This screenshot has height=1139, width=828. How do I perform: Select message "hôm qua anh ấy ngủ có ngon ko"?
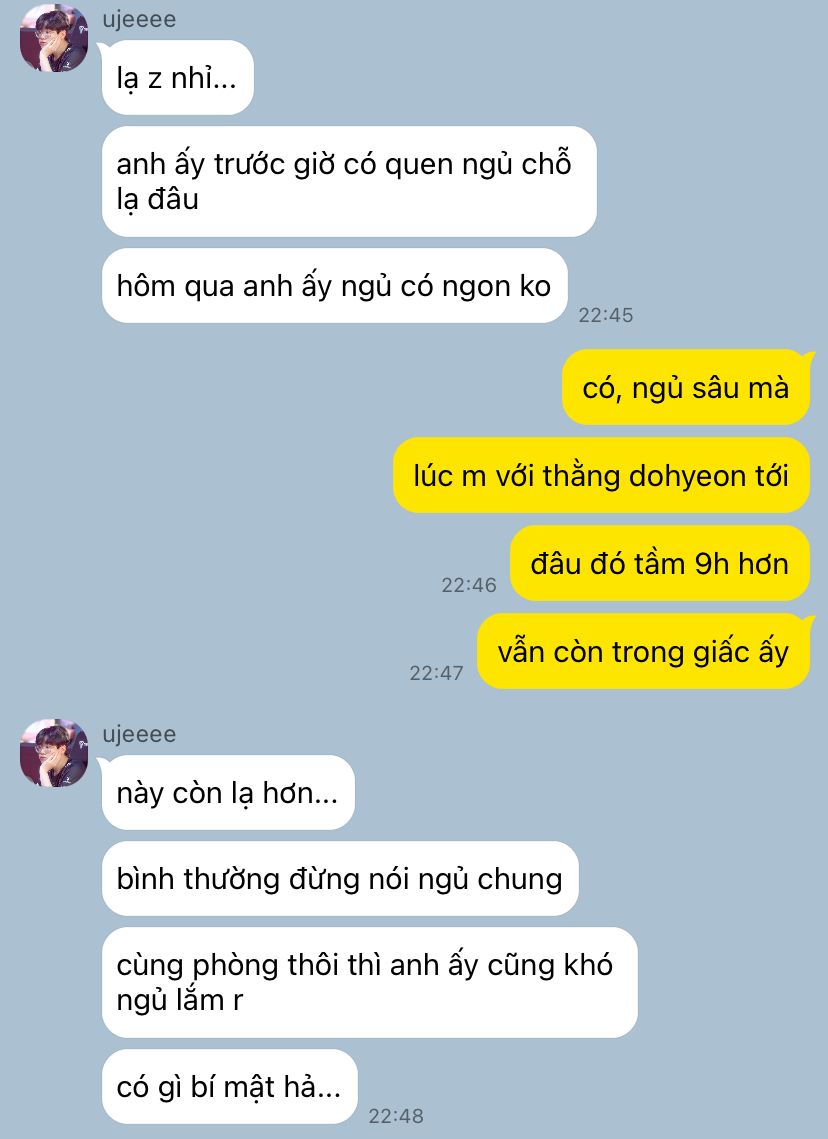click(x=334, y=285)
